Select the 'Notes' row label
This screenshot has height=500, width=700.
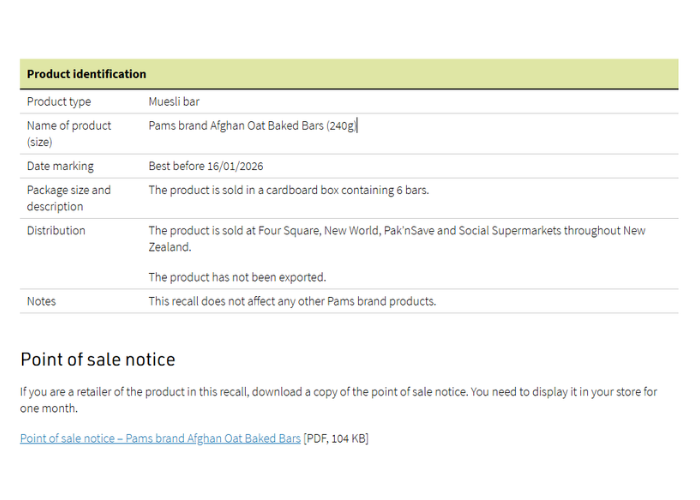[x=42, y=301]
